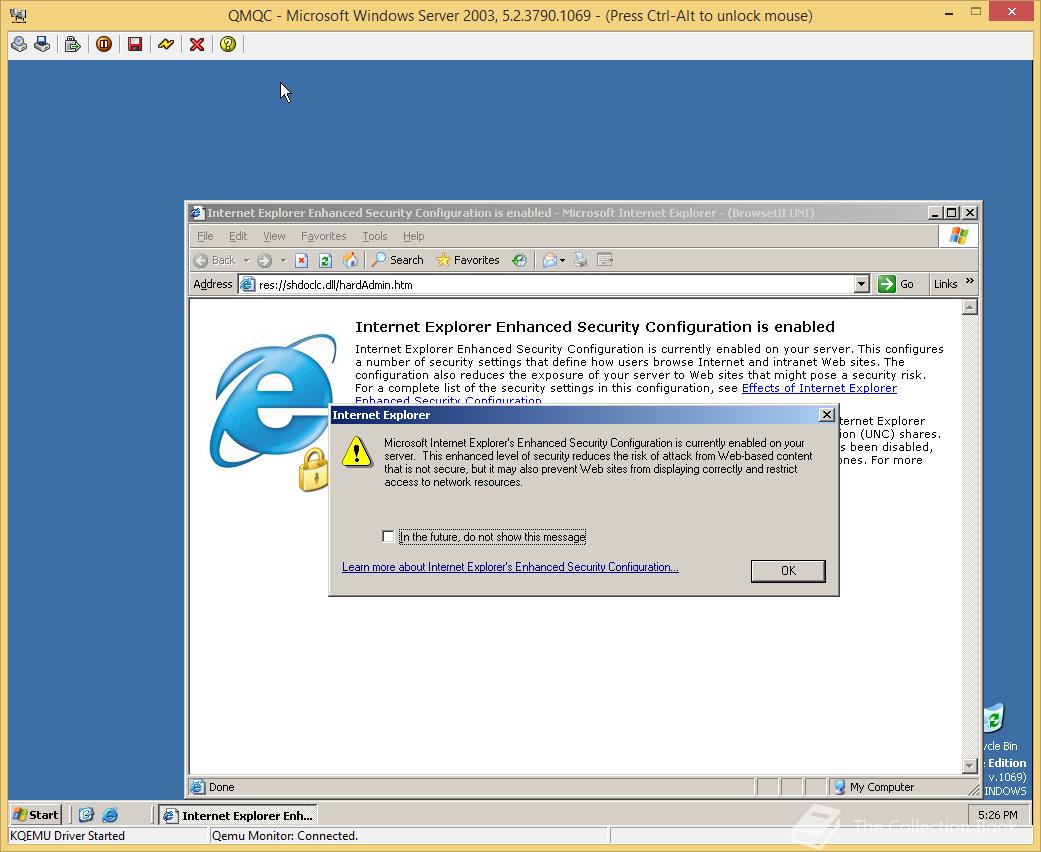Screen dimensions: 1041x852
Task: Open the Favorites menu
Action: (323, 236)
